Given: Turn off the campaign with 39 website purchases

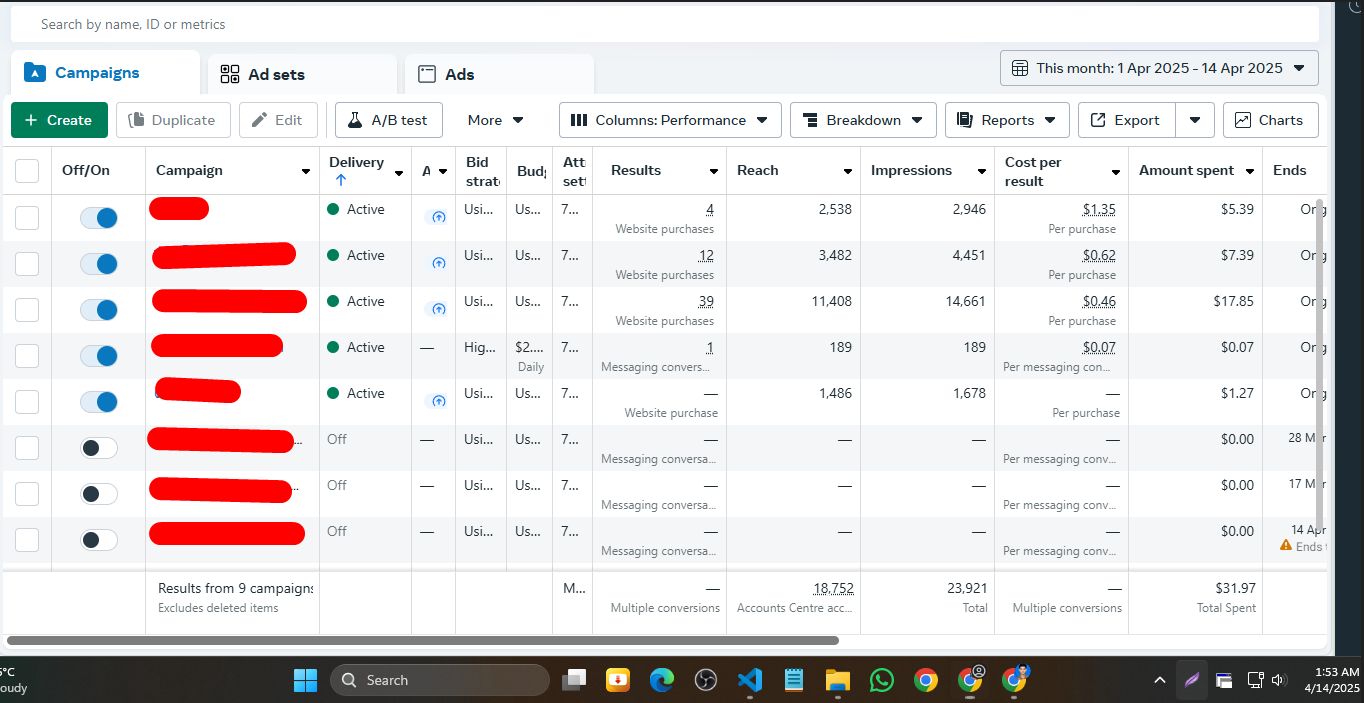Looking at the screenshot, I should 99,310.
